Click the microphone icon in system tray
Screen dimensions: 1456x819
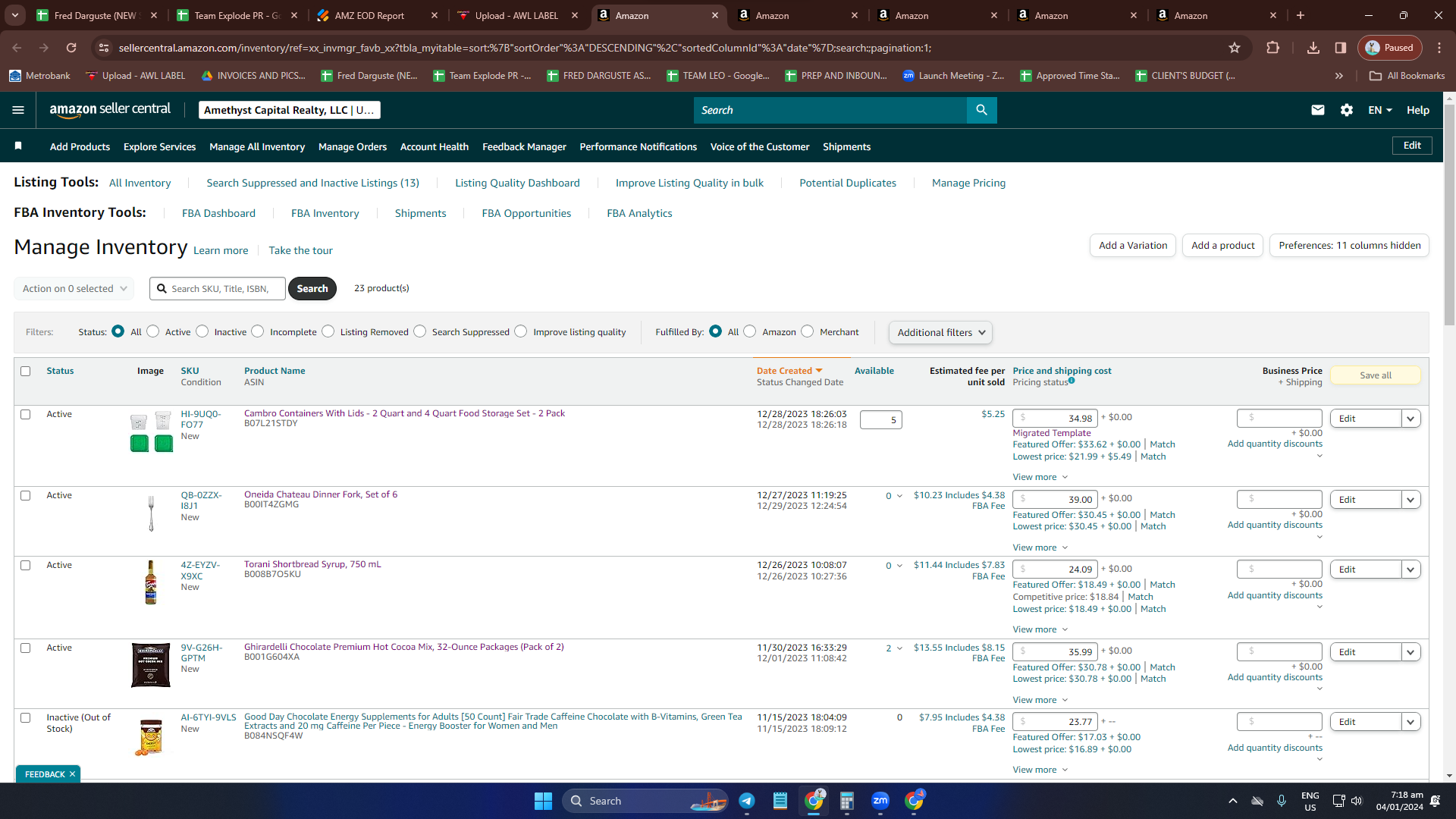(x=1282, y=801)
